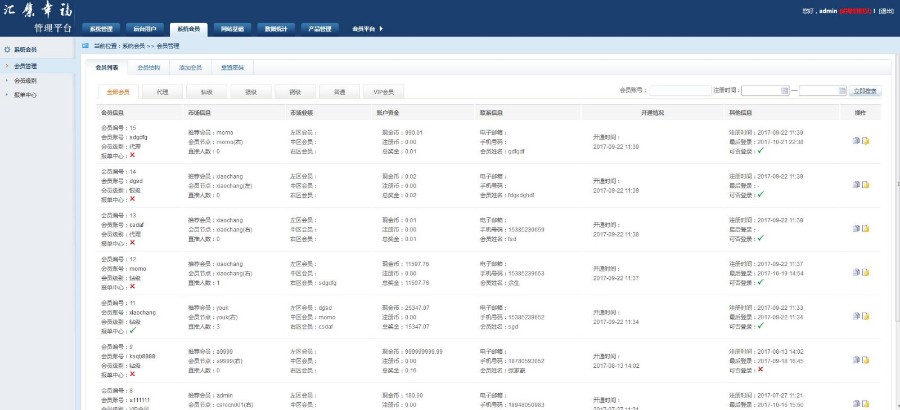Click the cash balance 11597.76 for momo
Screen dimensions: 900x410
point(417,264)
